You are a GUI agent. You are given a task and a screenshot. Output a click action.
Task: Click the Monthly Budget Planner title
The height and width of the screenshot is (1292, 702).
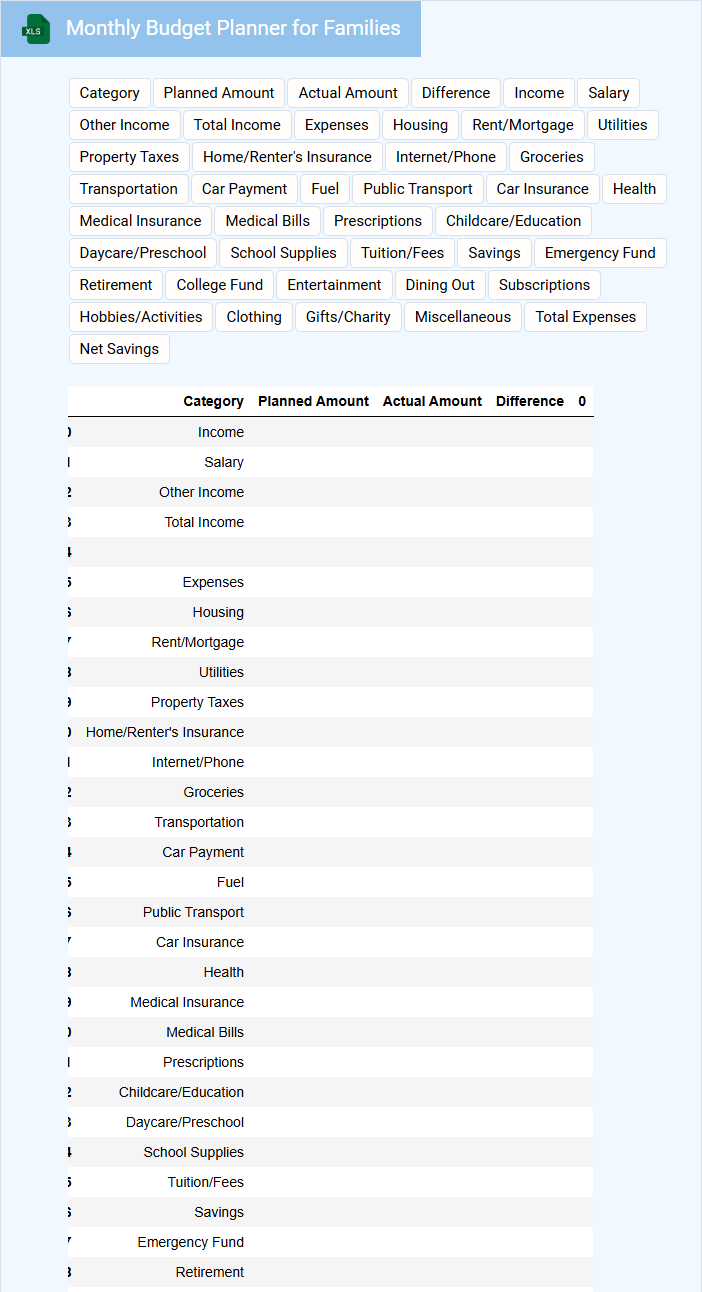tap(233, 29)
